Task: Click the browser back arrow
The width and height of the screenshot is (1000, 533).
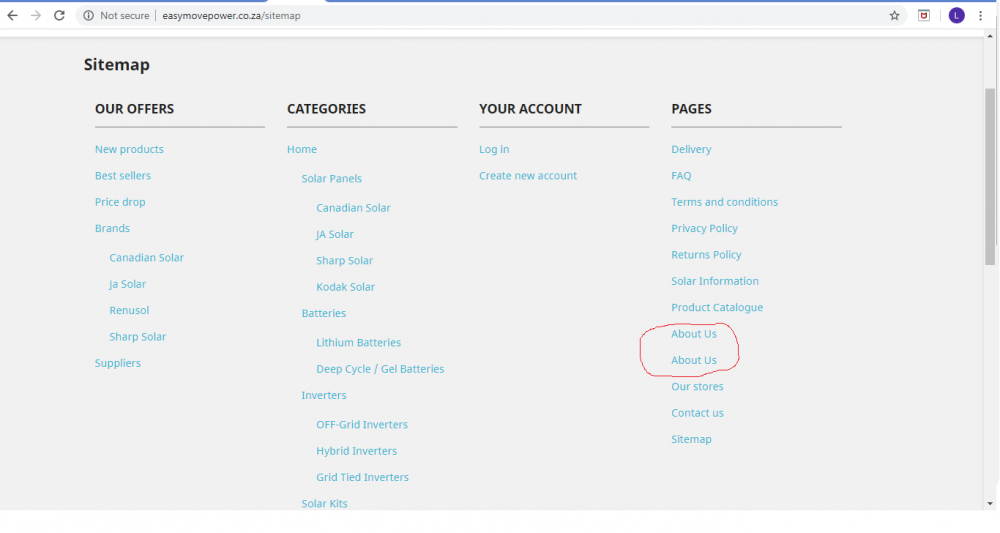Action: [x=12, y=15]
